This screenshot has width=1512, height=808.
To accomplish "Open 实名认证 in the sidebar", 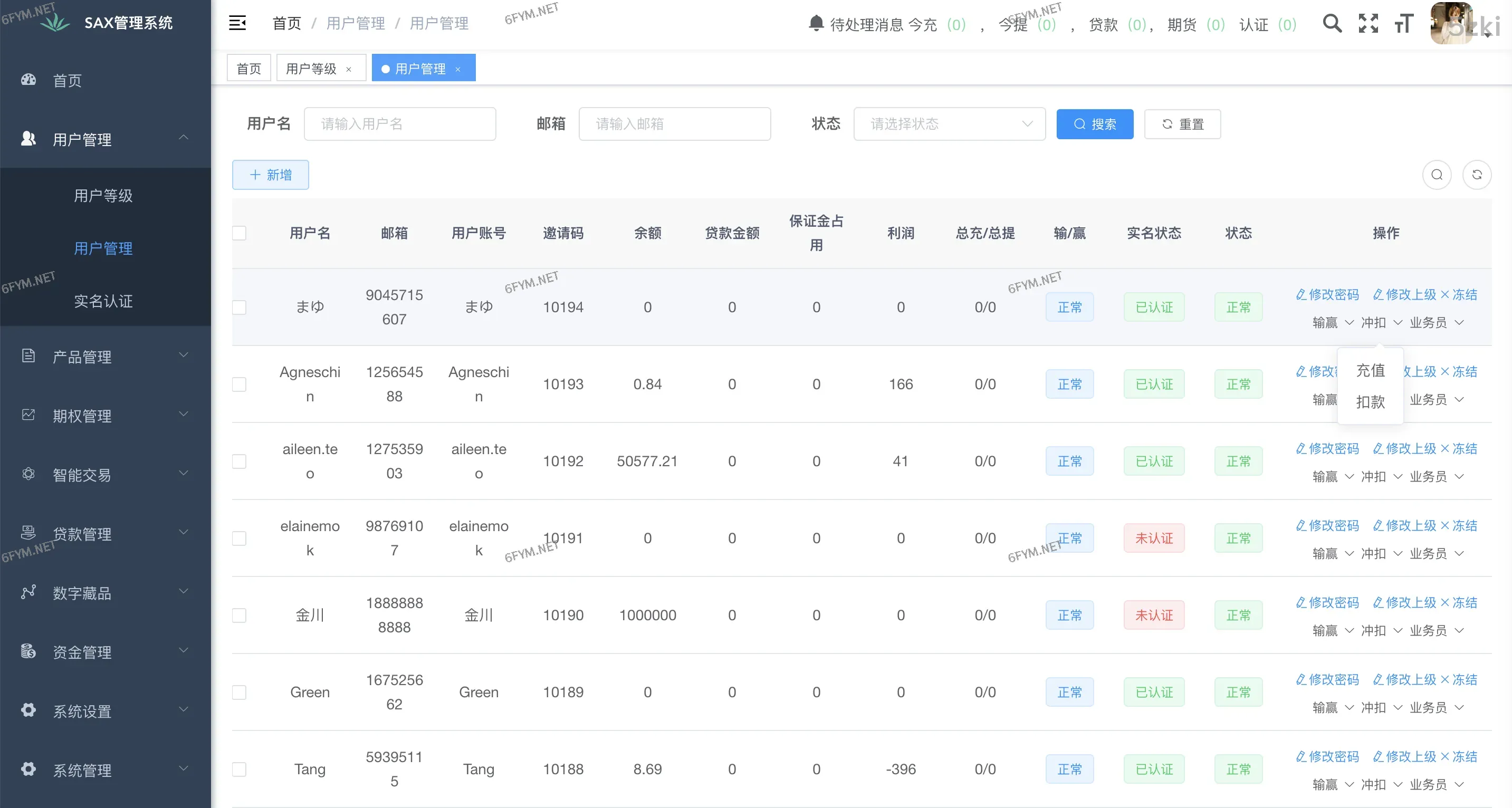I will (x=103, y=301).
